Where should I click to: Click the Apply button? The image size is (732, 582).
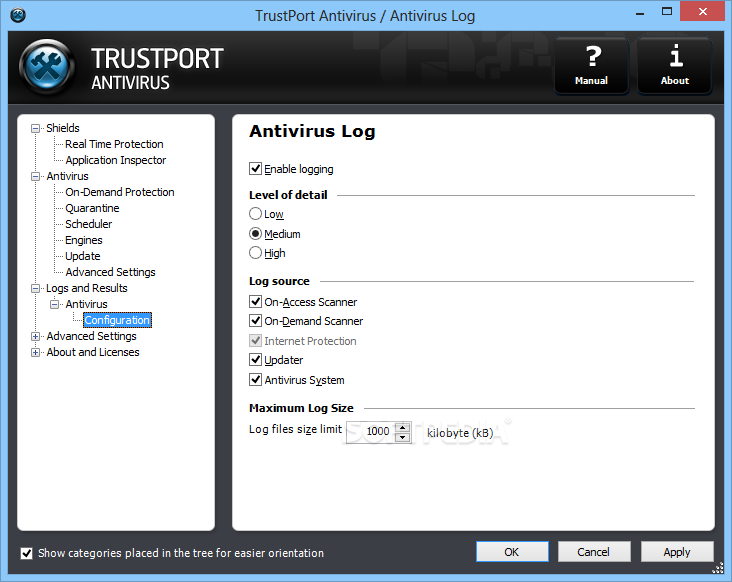(677, 552)
